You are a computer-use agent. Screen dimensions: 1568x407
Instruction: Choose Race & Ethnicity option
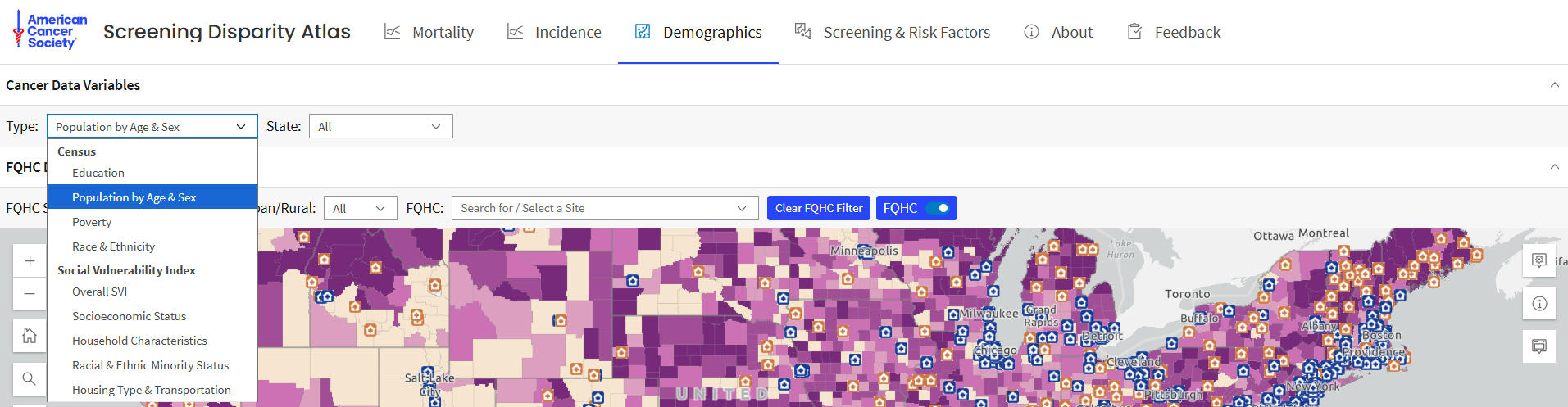(152, 246)
